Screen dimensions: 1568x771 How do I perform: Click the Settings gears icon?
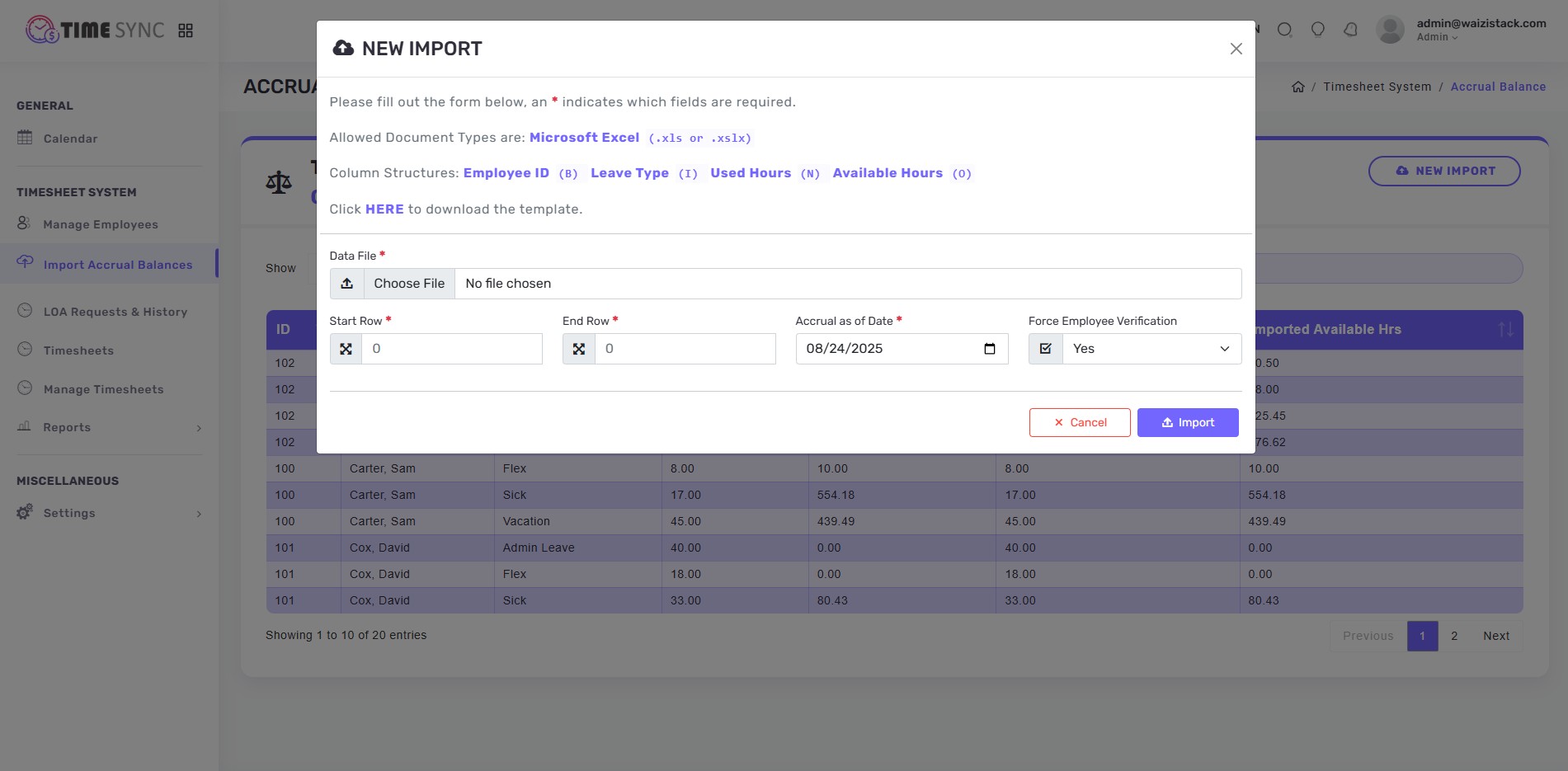coord(25,512)
